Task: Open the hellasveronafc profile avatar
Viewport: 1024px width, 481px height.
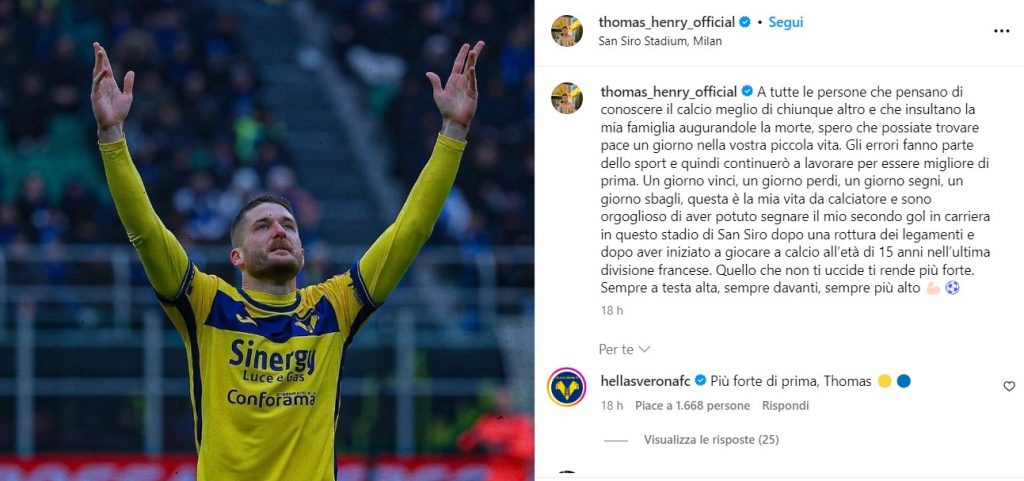Action: click(566, 387)
